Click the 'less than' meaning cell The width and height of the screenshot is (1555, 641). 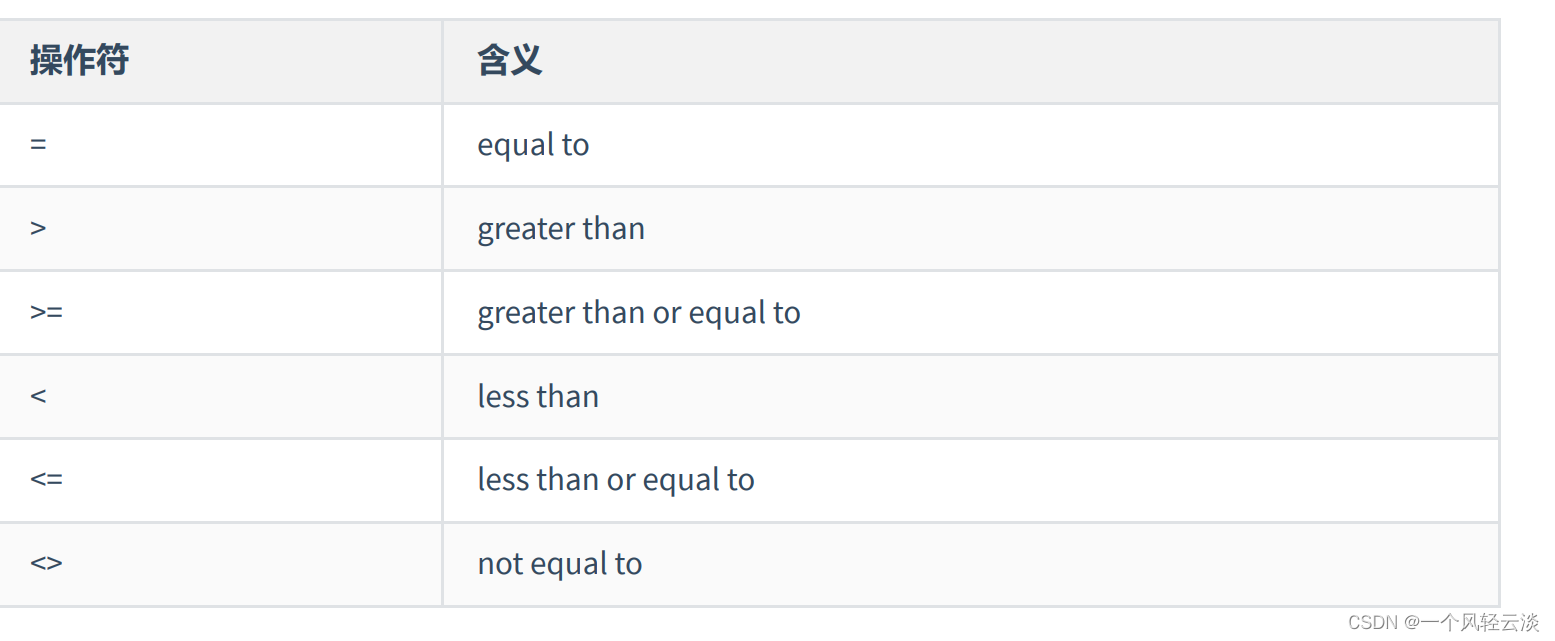coord(970,396)
